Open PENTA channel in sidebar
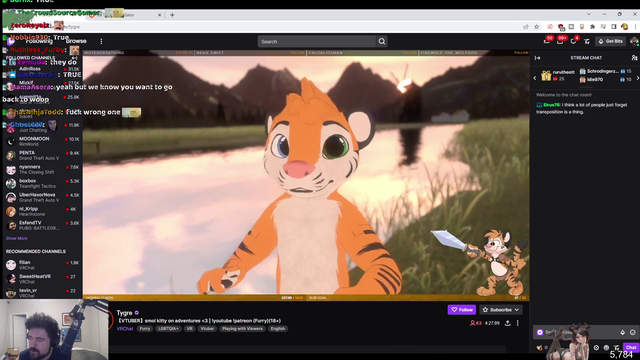 coord(42,155)
